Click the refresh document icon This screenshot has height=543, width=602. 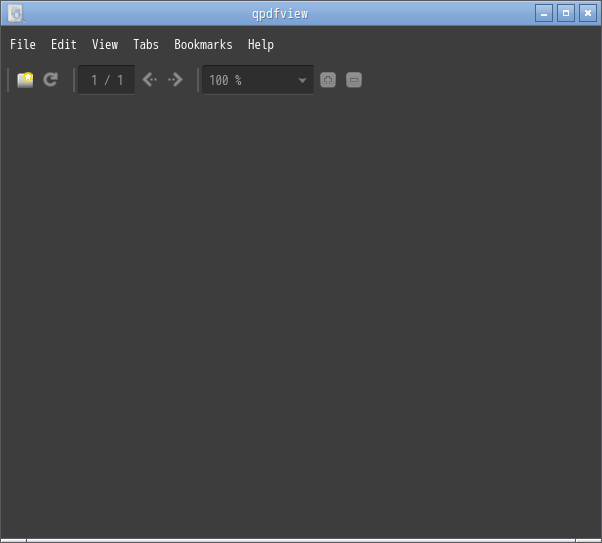tap(51, 80)
